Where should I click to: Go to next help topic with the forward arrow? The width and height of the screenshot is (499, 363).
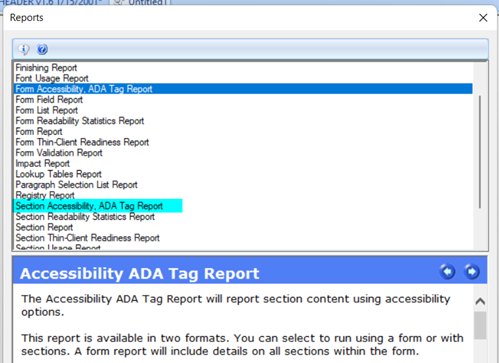pyautogui.click(x=472, y=272)
